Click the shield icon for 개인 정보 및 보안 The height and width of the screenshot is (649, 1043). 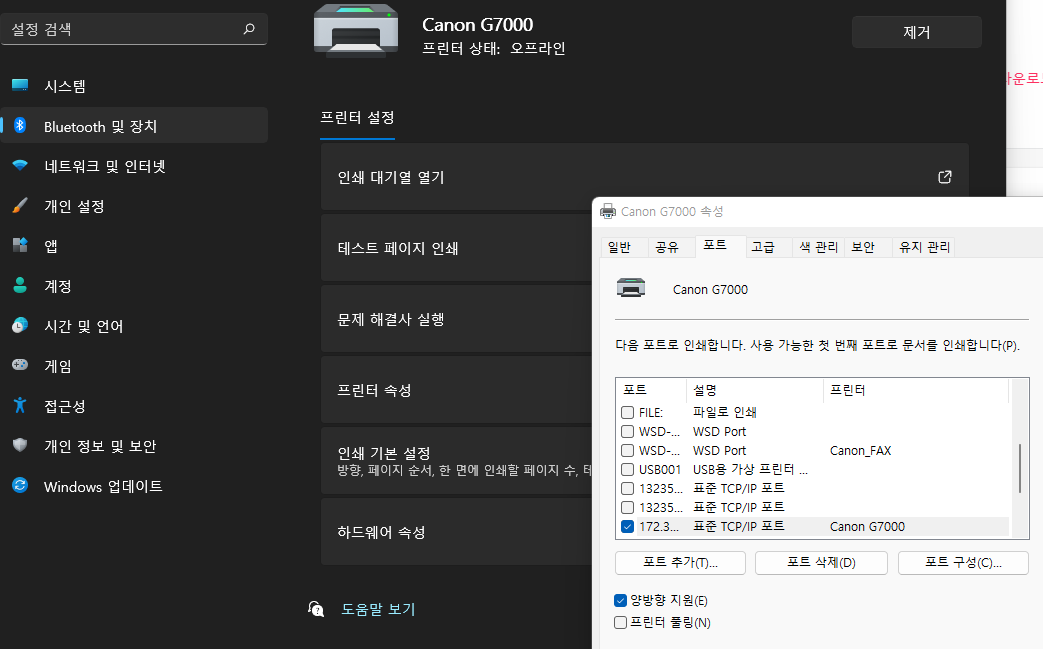(20, 445)
